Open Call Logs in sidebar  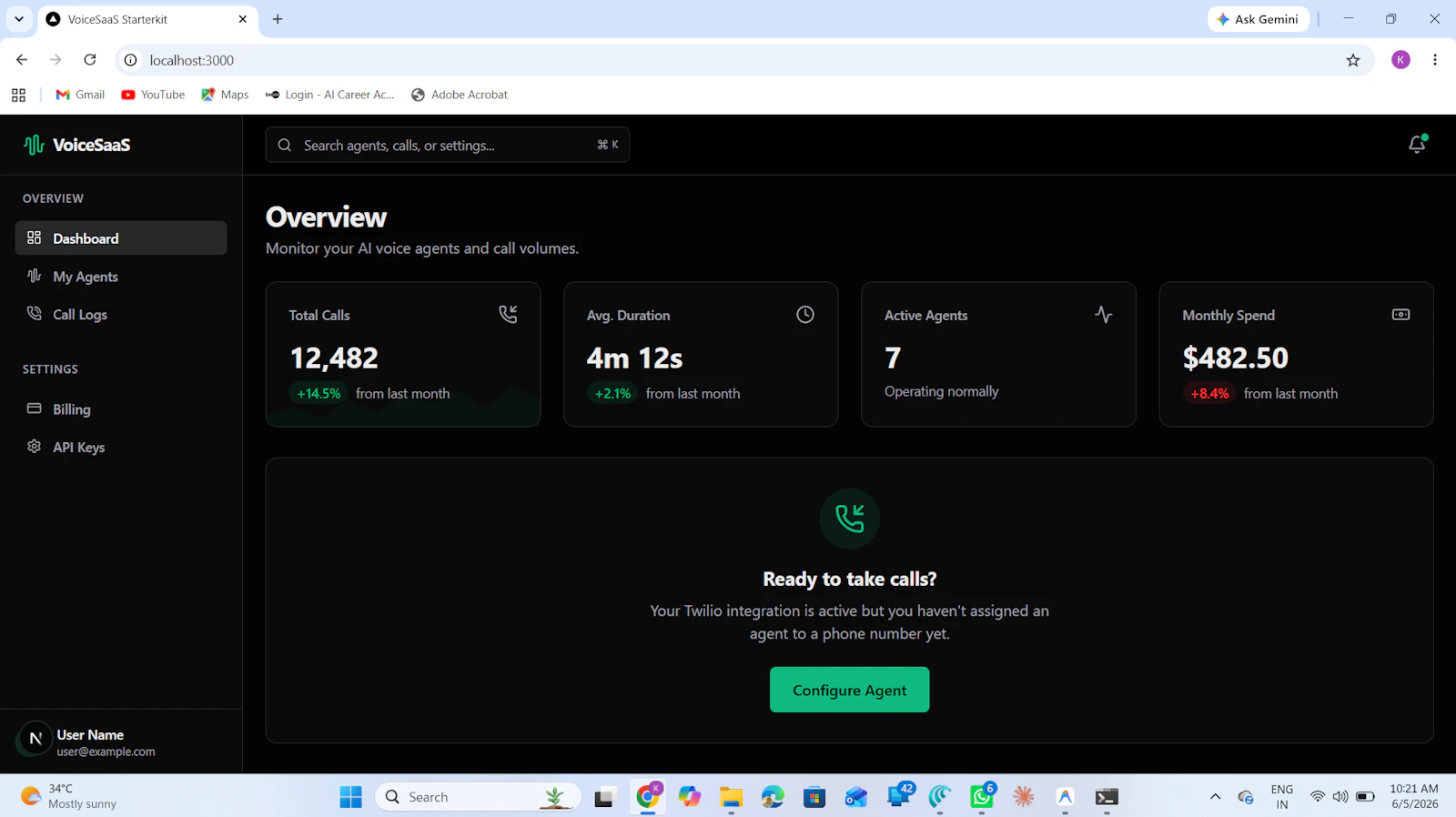pos(121,314)
